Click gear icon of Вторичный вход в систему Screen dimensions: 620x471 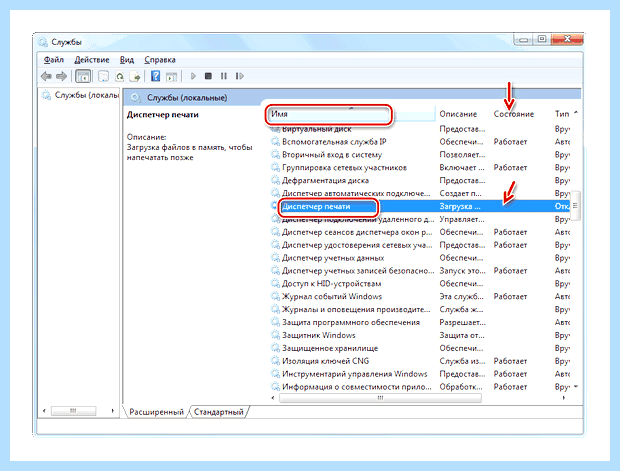coord(275,155)
